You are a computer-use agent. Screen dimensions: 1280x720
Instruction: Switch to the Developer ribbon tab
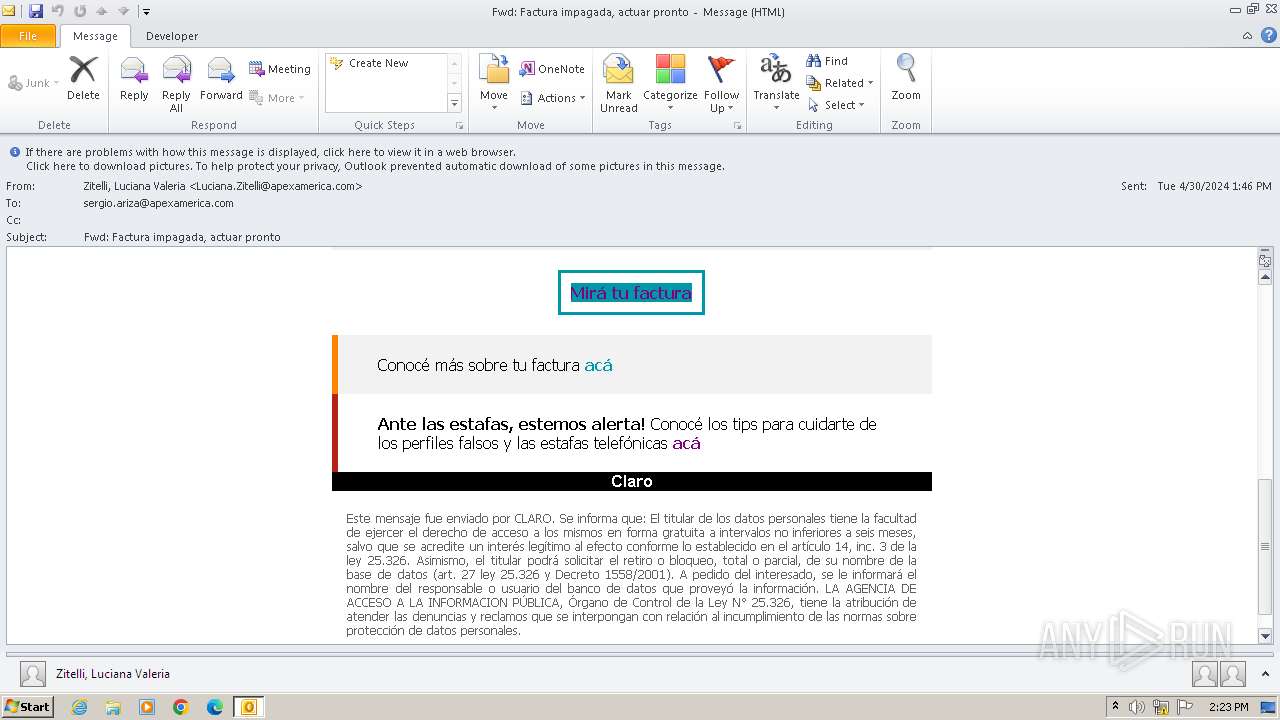click(172, 36)
